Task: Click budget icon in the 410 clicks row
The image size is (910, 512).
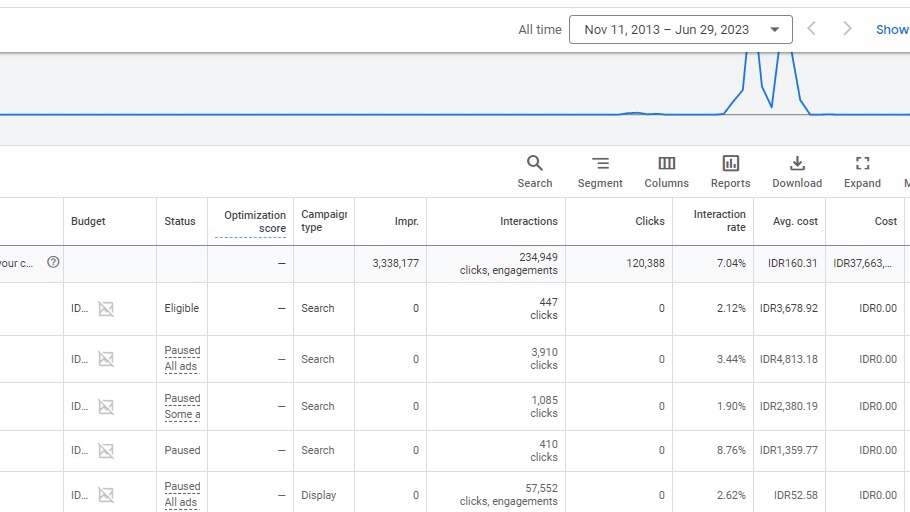Action: tap(106, 450)
